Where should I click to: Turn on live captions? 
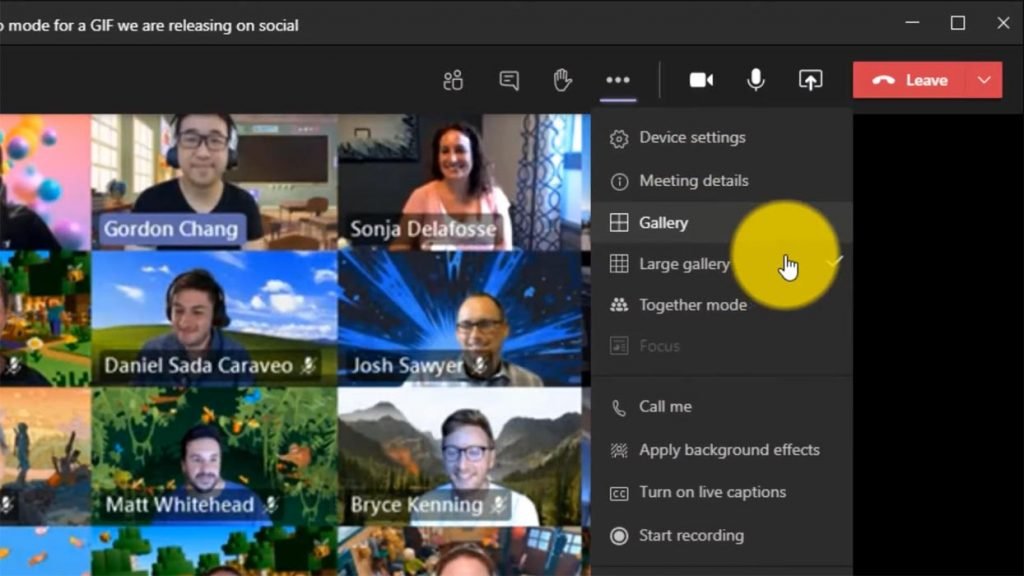[x=712, y=492]
